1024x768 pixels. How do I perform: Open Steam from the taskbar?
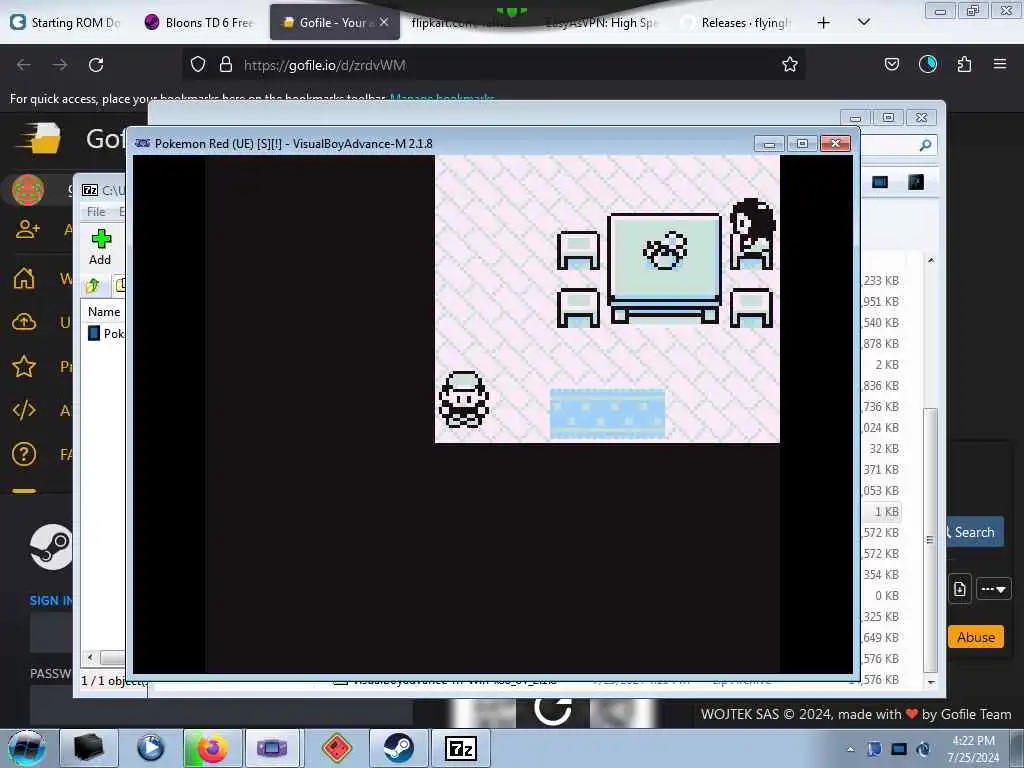(x=397, y=748)
